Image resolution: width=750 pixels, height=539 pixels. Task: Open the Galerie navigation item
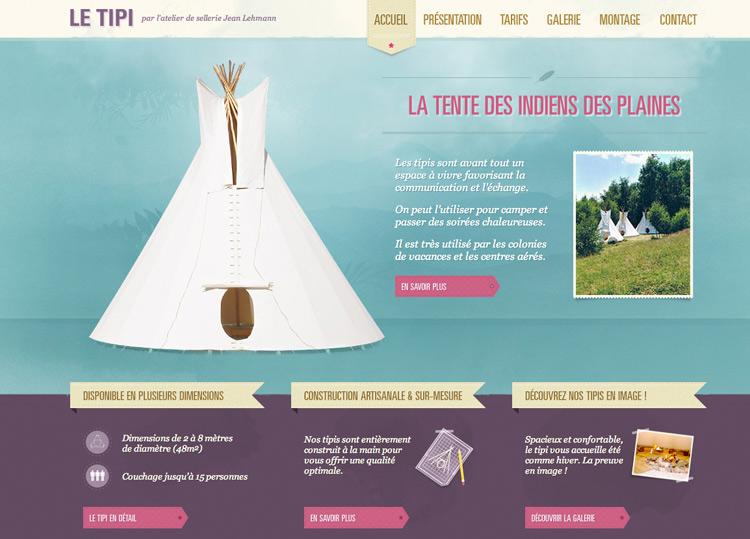click(563, 20)
